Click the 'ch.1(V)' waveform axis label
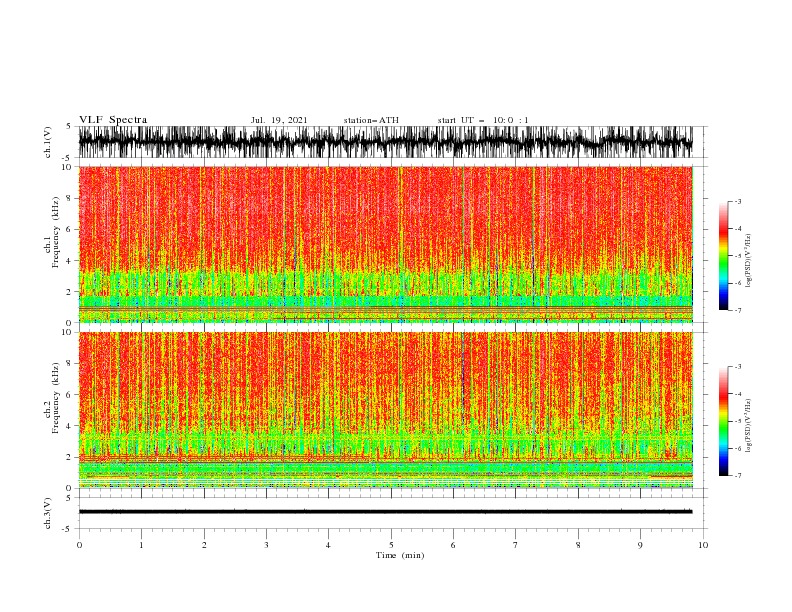Viewport: 792px width, 612px height. (48, 142)
